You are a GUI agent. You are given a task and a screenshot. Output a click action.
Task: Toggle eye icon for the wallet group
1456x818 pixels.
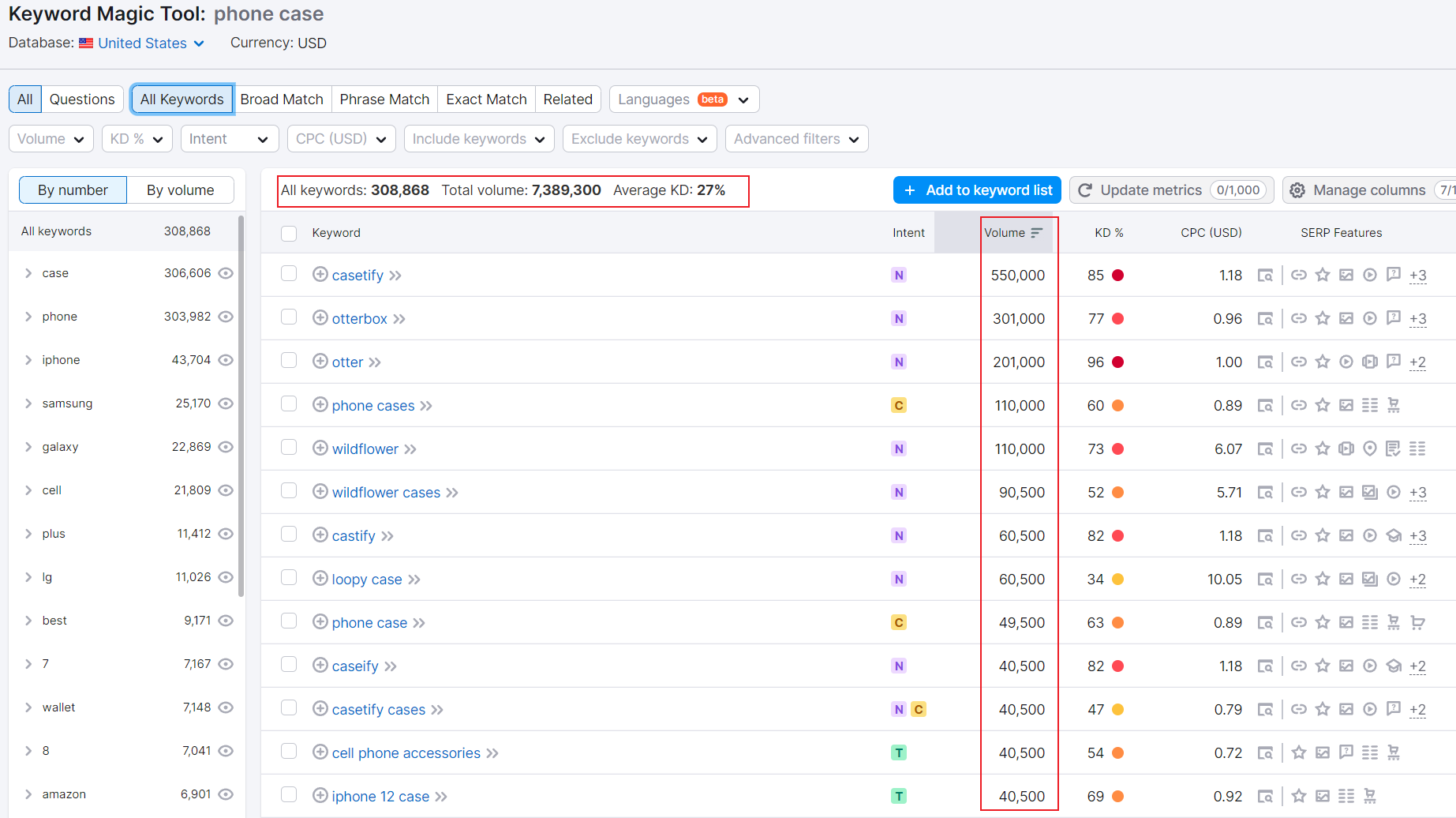tap(226, 707)
